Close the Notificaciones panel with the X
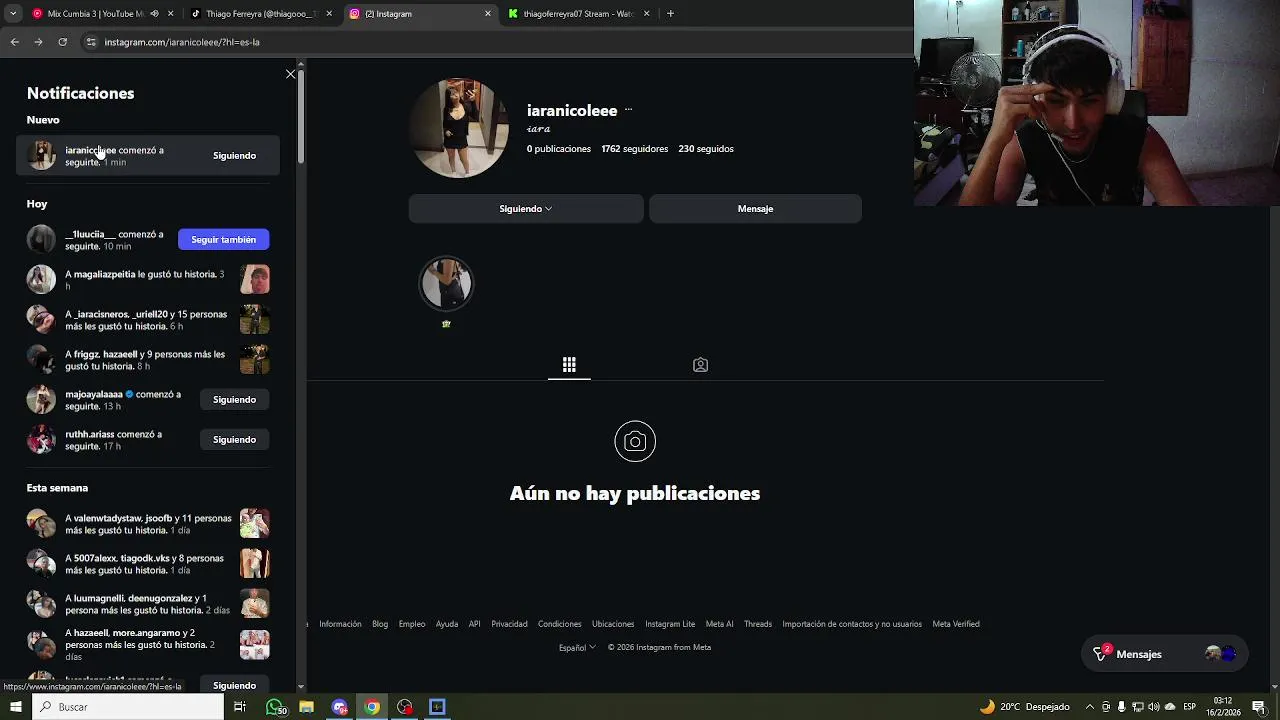Screen dimensions: 1280x720 coord(291,74)
